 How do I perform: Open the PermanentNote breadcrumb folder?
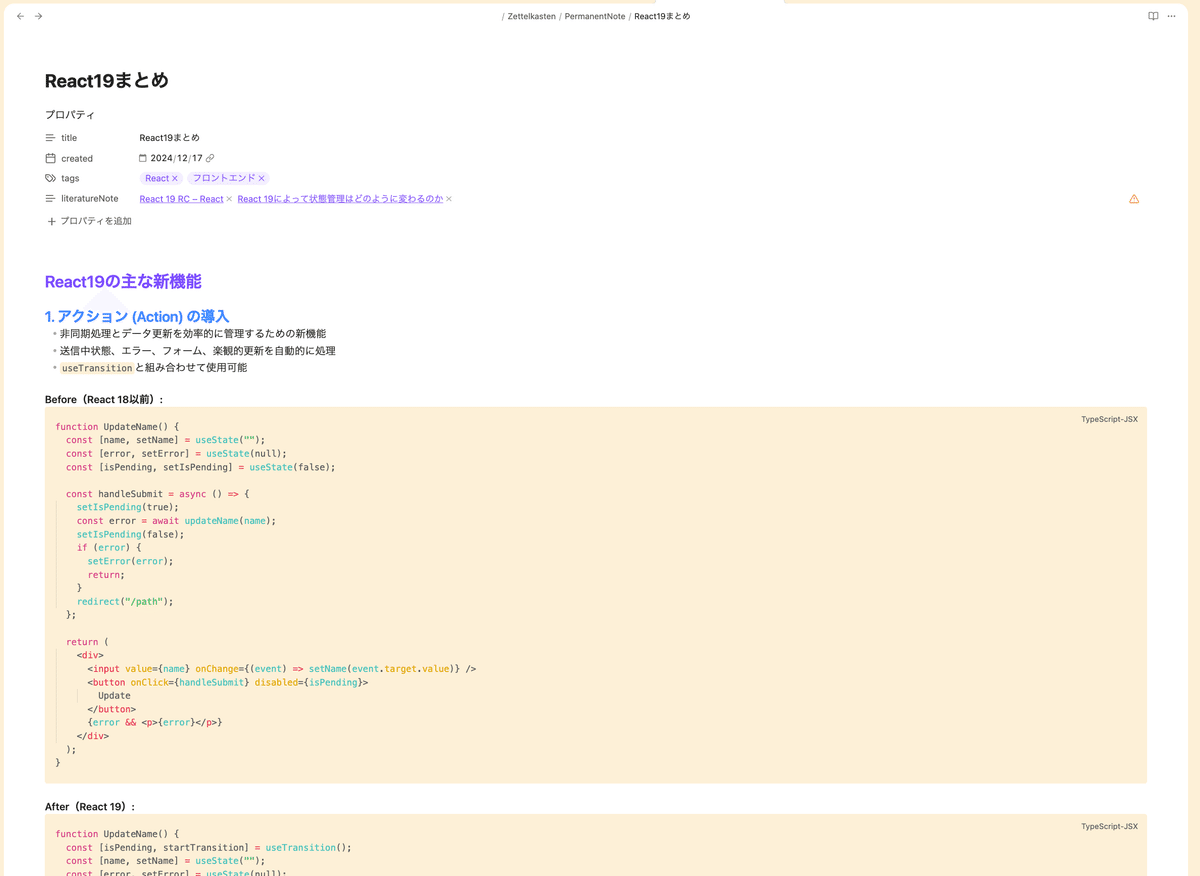595,16
